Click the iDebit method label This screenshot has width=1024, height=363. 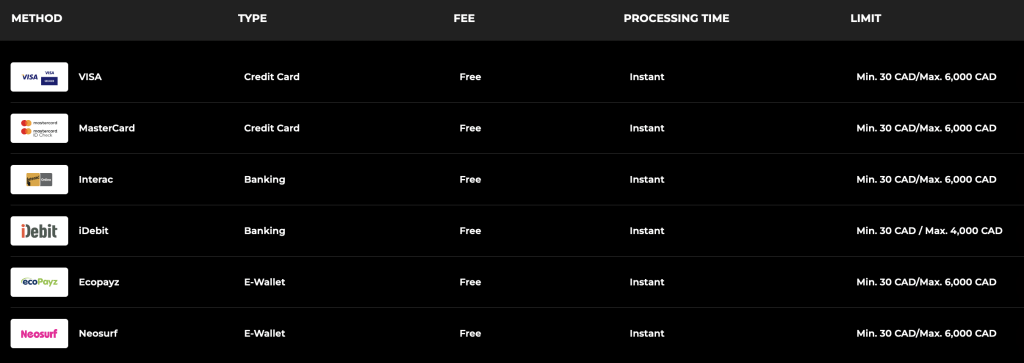click(x=93, y=230)
